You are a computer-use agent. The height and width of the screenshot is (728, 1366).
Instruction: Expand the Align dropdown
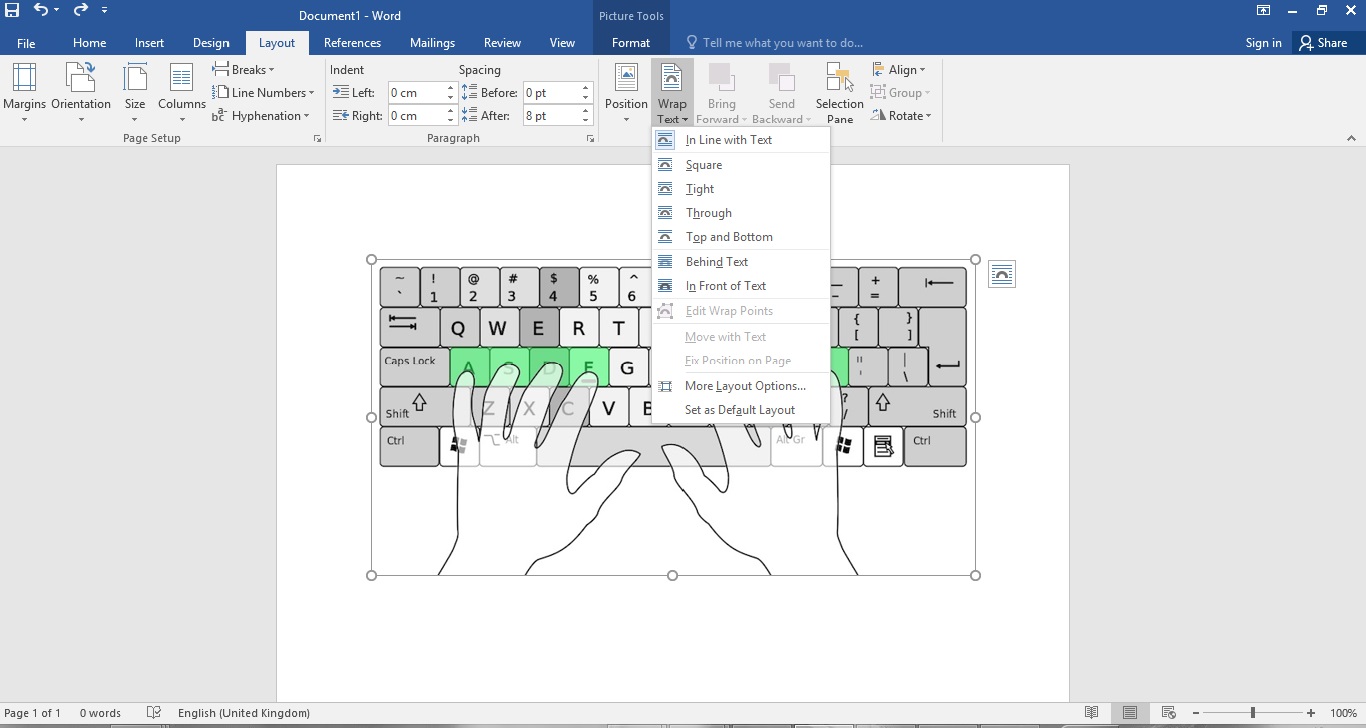pos(898,70)
